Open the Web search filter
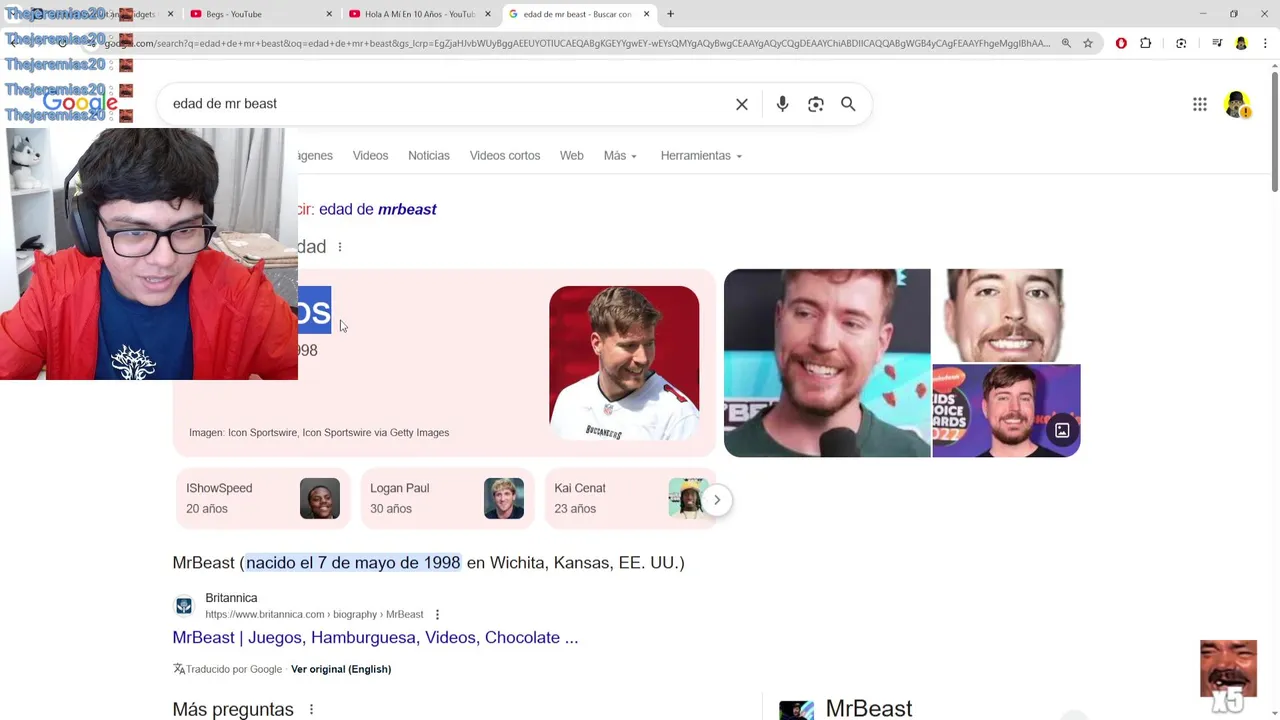 572,156
